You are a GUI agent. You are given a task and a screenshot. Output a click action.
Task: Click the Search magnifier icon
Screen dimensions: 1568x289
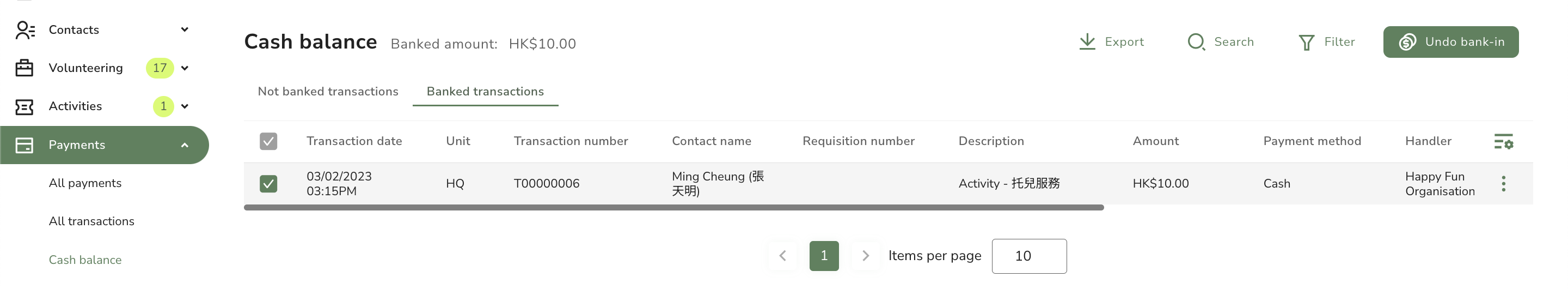1196,42
